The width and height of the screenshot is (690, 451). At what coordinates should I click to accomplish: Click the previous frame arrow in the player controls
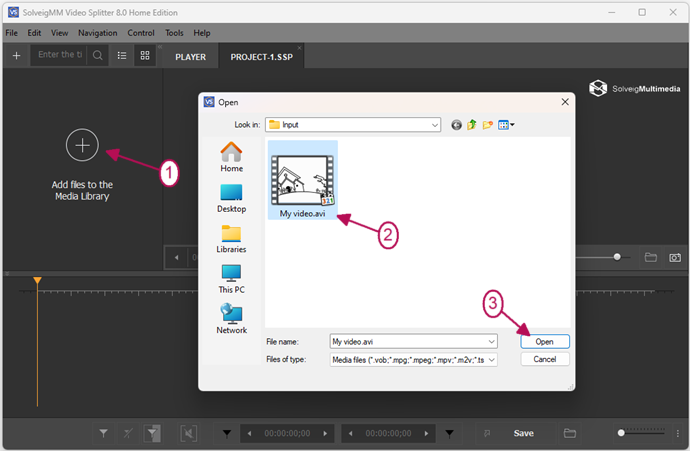tap(176, 257)
